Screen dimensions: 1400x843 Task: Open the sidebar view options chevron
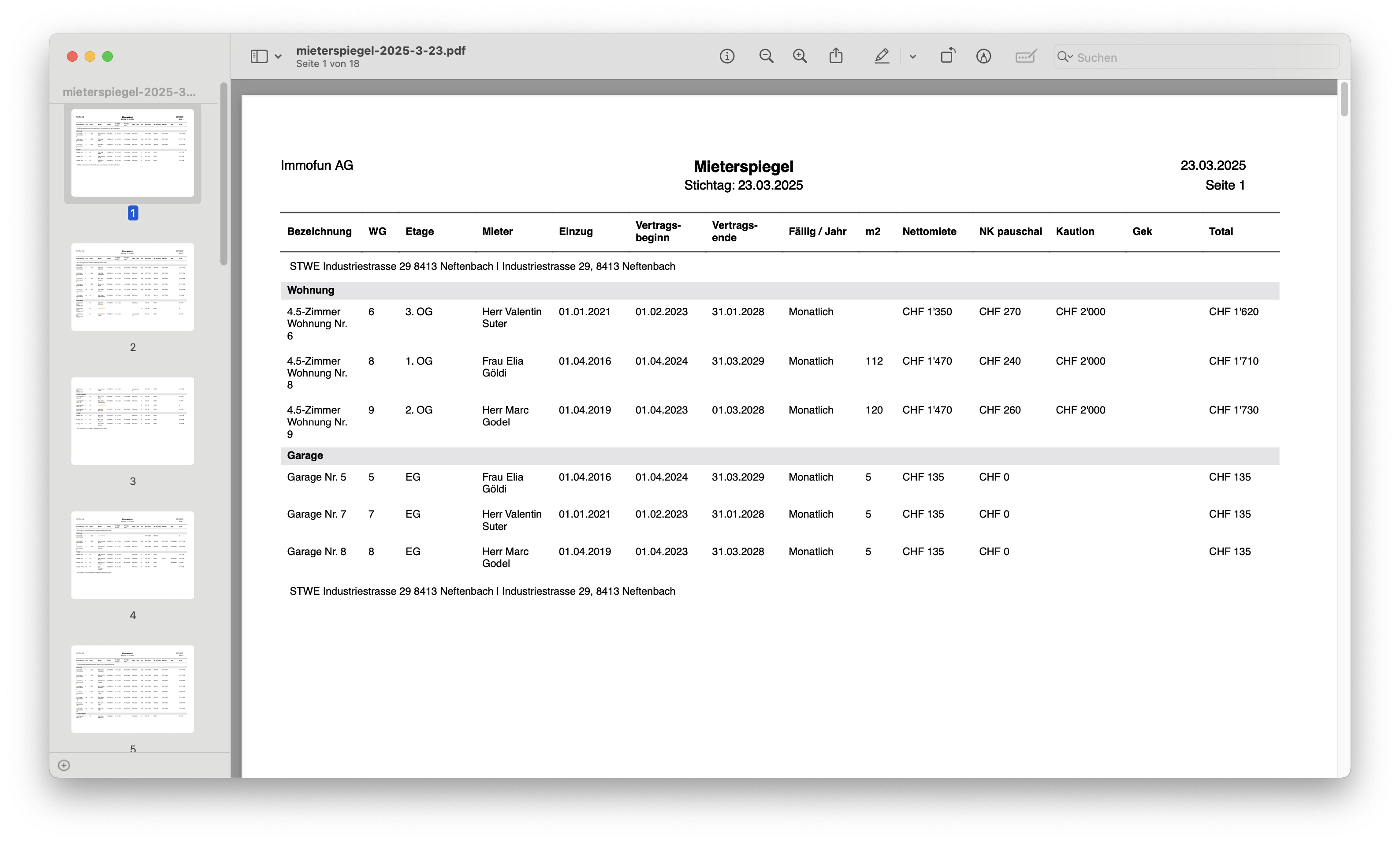tap(278, 56)
